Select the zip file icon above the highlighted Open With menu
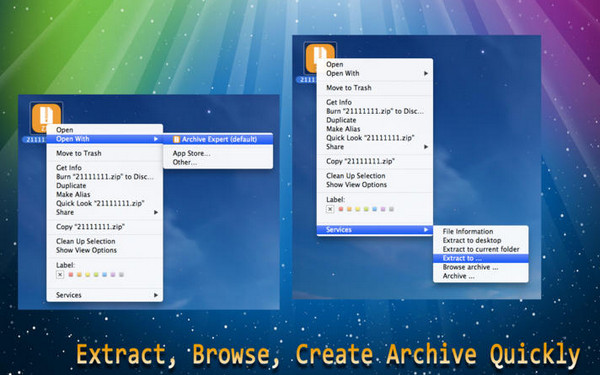The height and width of the screenshot is (375, 600). pyautogui.click(x=46, y=117)
